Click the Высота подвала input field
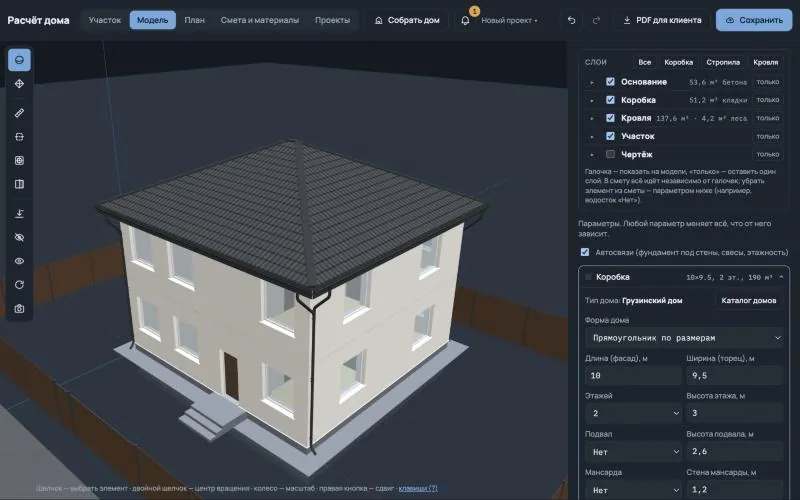Screen dimensions: 800x500 coord(734,452)
